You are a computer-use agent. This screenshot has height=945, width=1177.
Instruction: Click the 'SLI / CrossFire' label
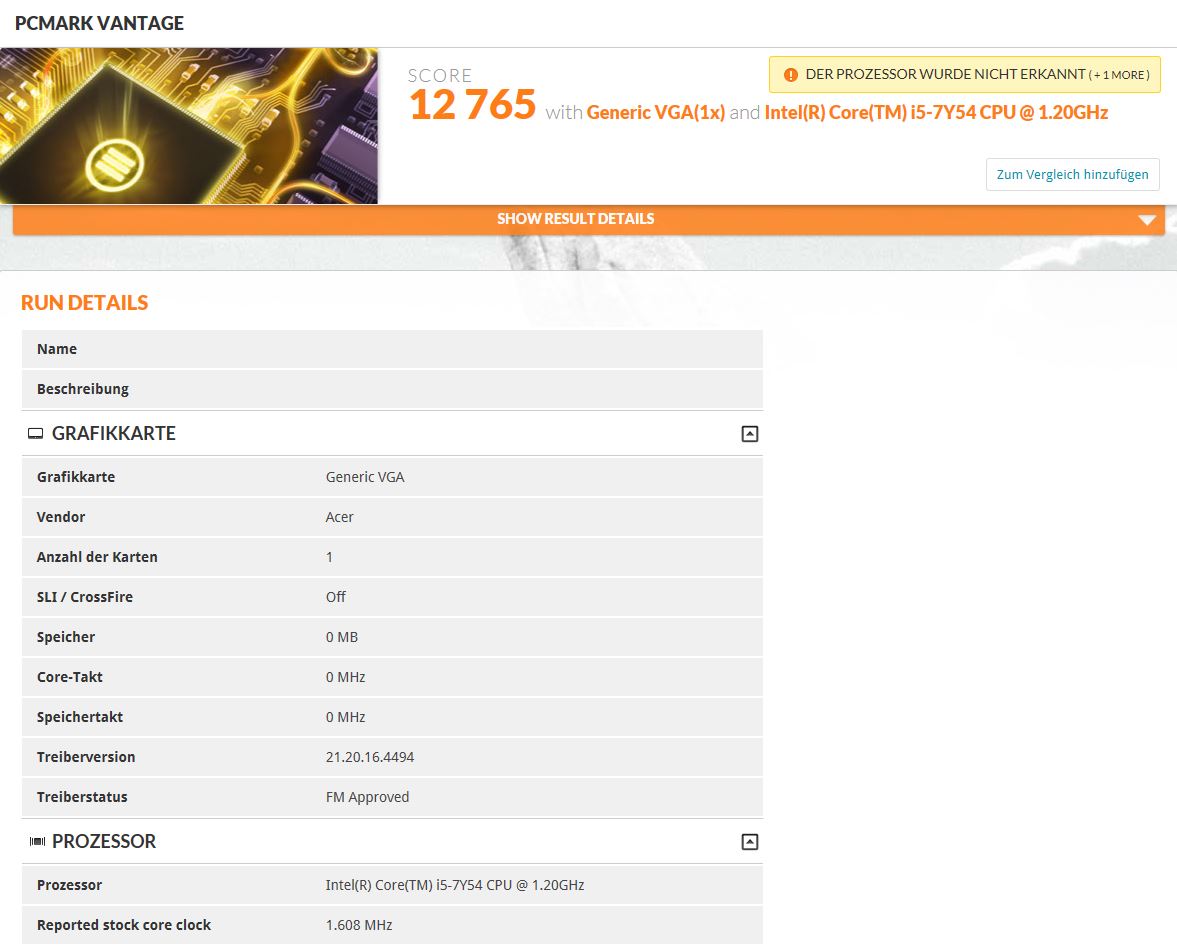[x=85, y=597]
